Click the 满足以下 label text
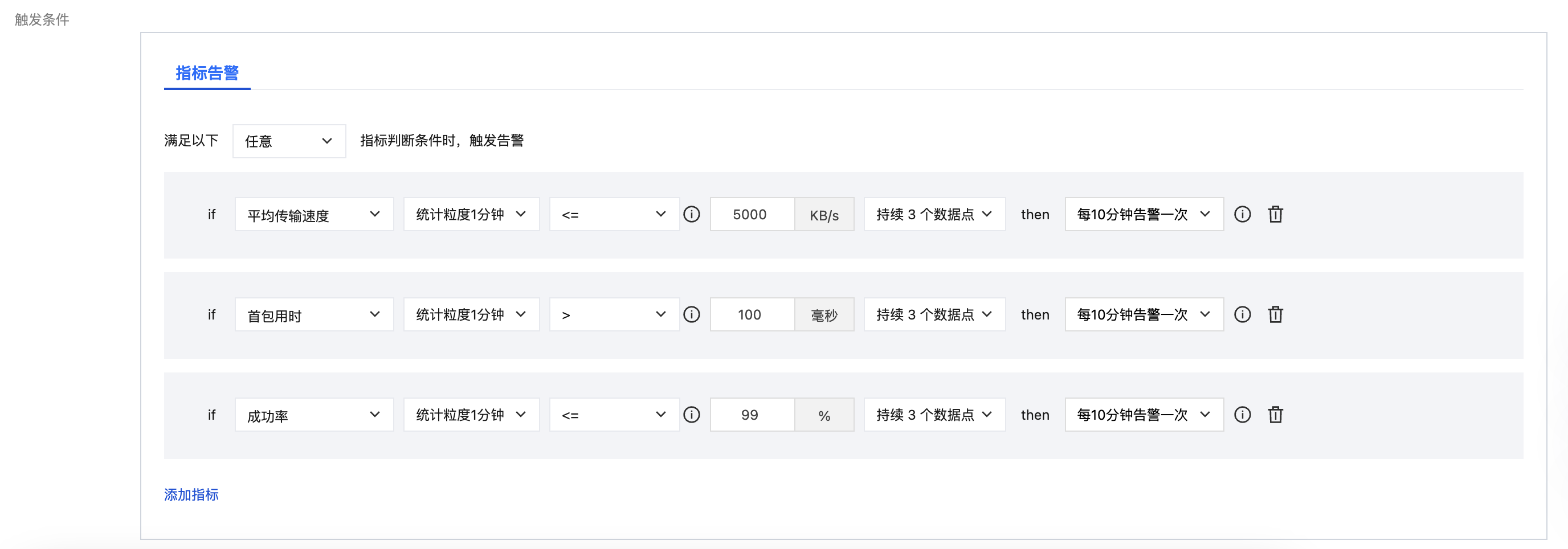 point(191,141)
